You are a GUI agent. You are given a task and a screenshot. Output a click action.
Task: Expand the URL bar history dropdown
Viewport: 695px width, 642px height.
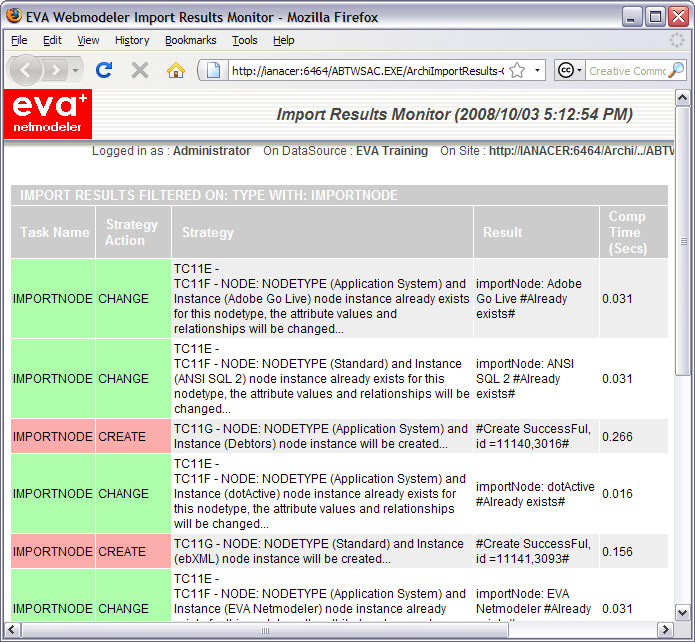pyautogui.click(x=537, y=70)
